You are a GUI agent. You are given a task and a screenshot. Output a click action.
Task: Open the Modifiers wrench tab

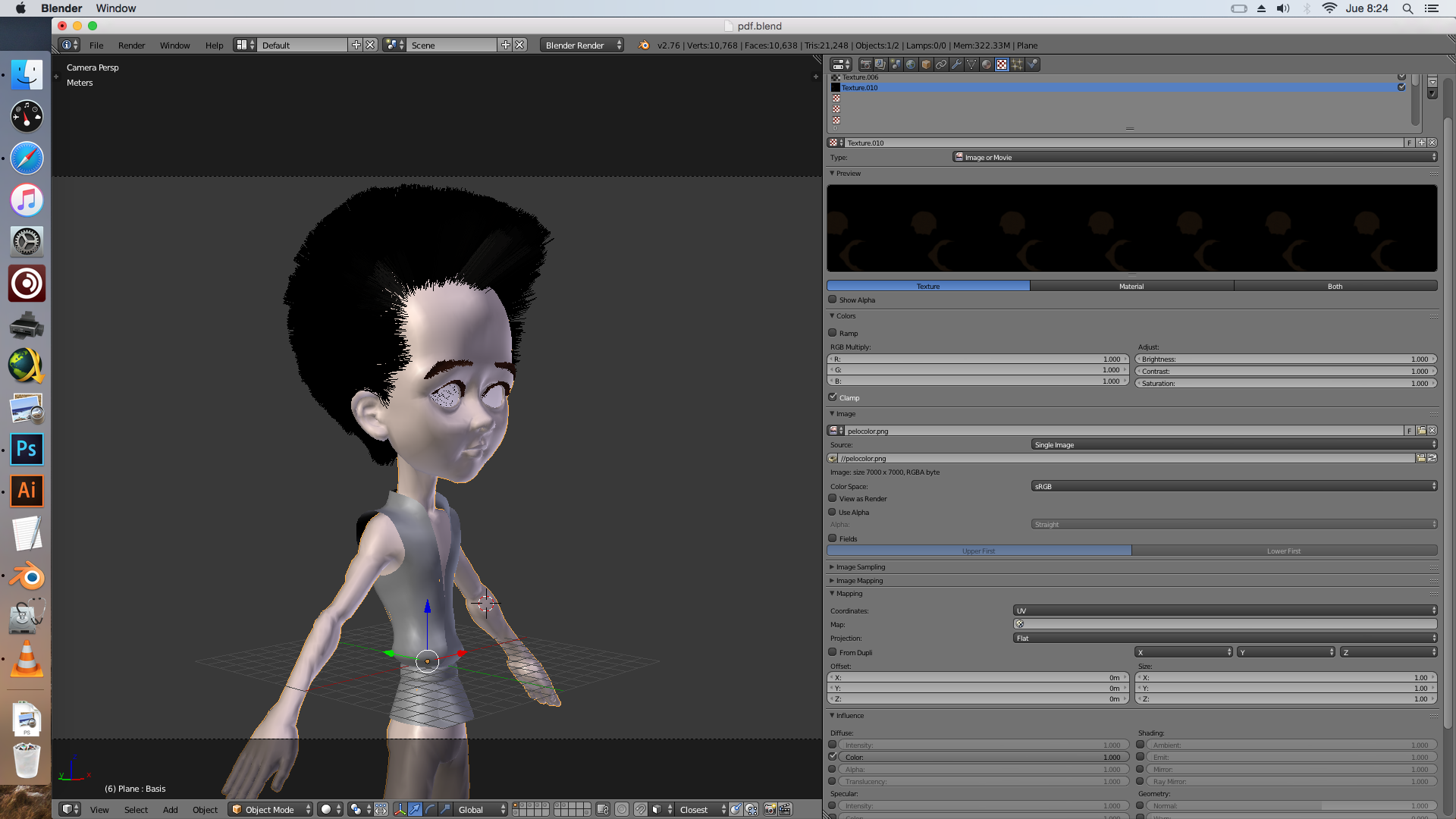(x=956, y=64)
